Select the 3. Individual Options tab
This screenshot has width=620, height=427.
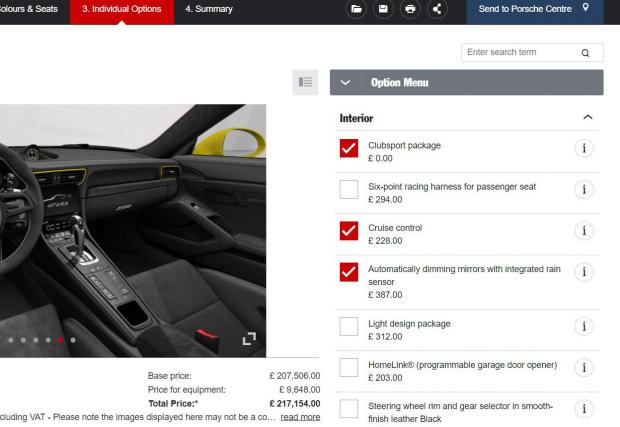121,10
